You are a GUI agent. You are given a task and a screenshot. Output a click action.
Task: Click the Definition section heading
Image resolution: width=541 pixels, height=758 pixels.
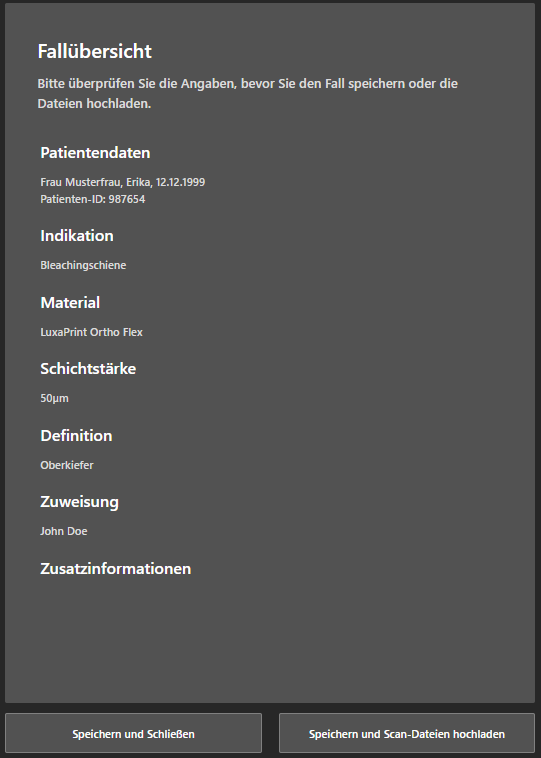(x=76, y=436)
